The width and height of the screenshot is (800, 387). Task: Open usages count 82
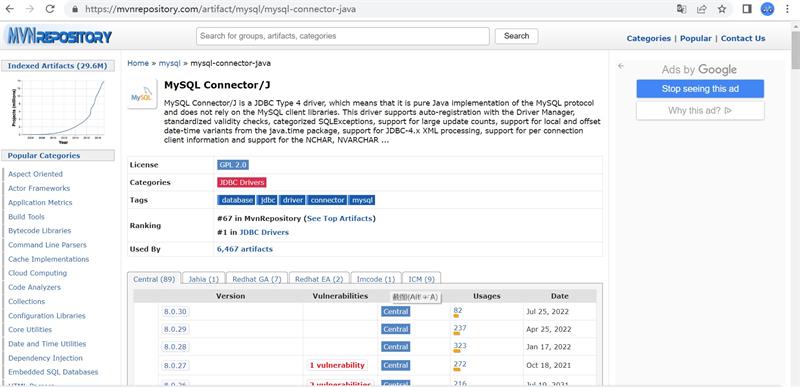point(458,310)
